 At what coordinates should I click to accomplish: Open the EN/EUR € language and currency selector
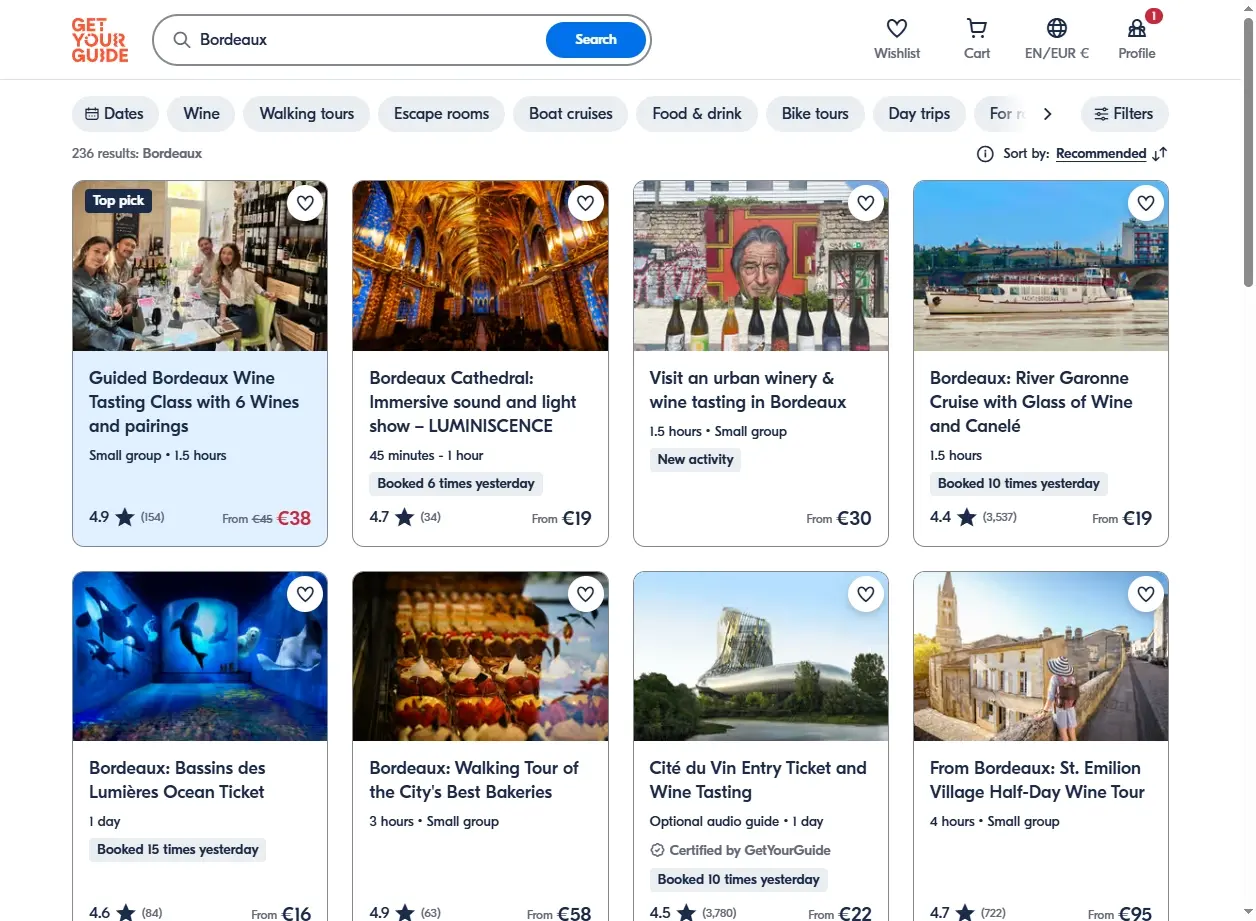pos(1057,40)
